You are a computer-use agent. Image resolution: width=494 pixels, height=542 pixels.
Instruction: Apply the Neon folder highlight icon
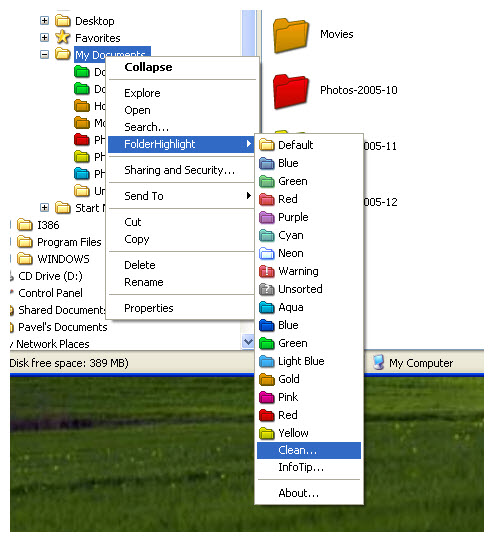[x=267, y=253]
